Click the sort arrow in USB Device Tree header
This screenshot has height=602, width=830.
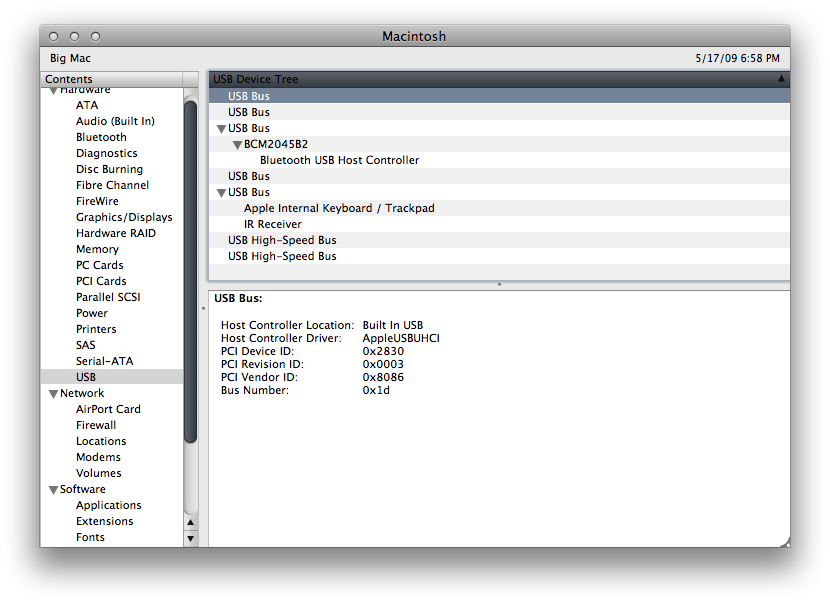click(781, 78)
